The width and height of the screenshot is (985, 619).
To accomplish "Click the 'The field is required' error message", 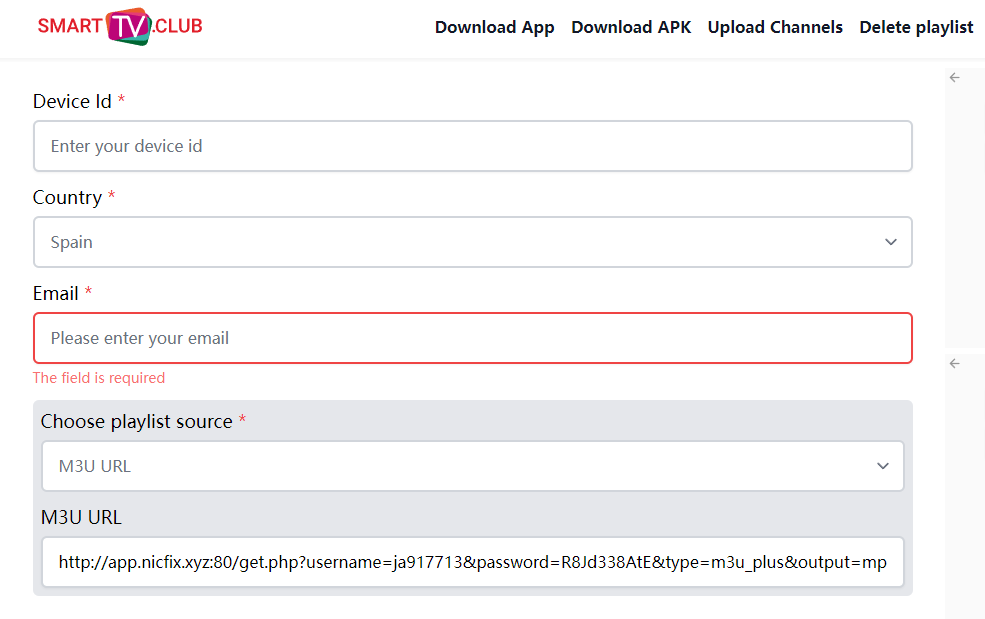I will (x=99, y=378).
